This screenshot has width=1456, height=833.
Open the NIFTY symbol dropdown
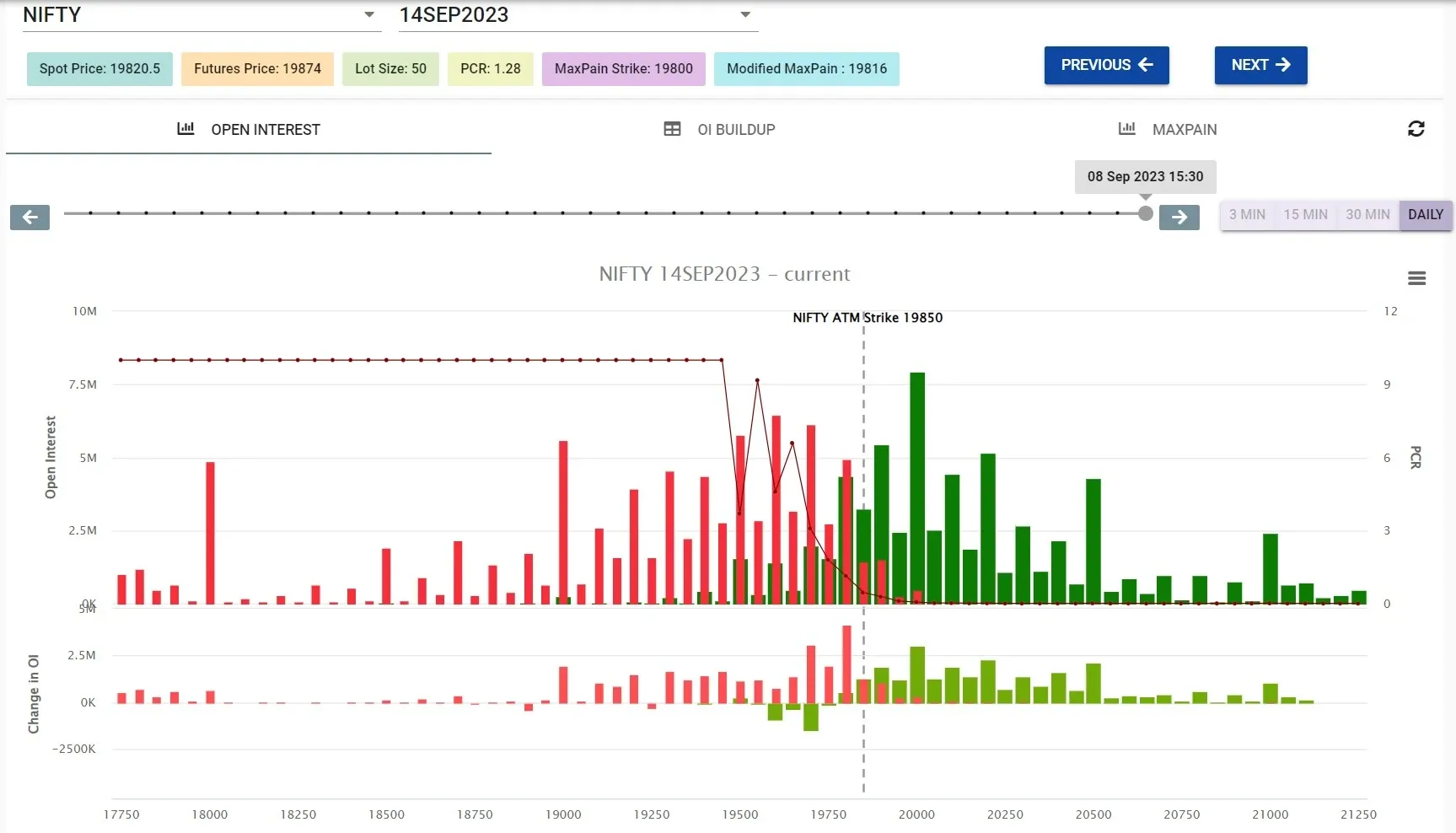(x=201, y=15)
